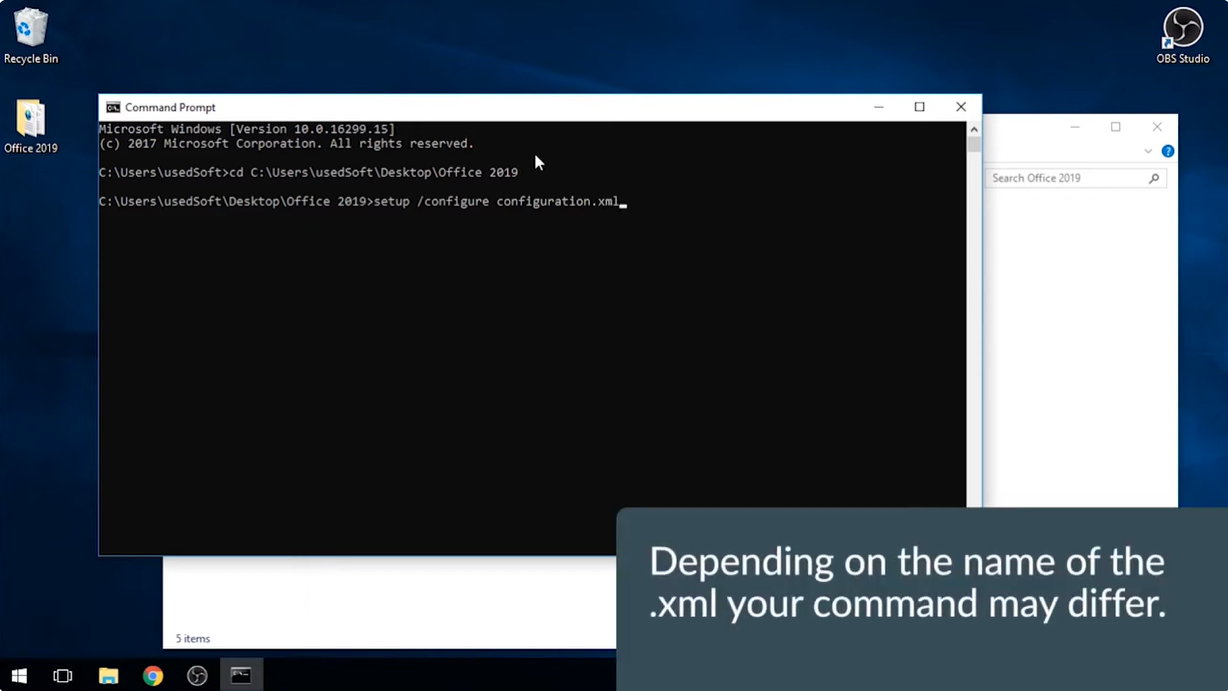1228x691 pixels.
Task: Click the Command Prompt scrollbar up arrow
Action: (x=974, y=129)
